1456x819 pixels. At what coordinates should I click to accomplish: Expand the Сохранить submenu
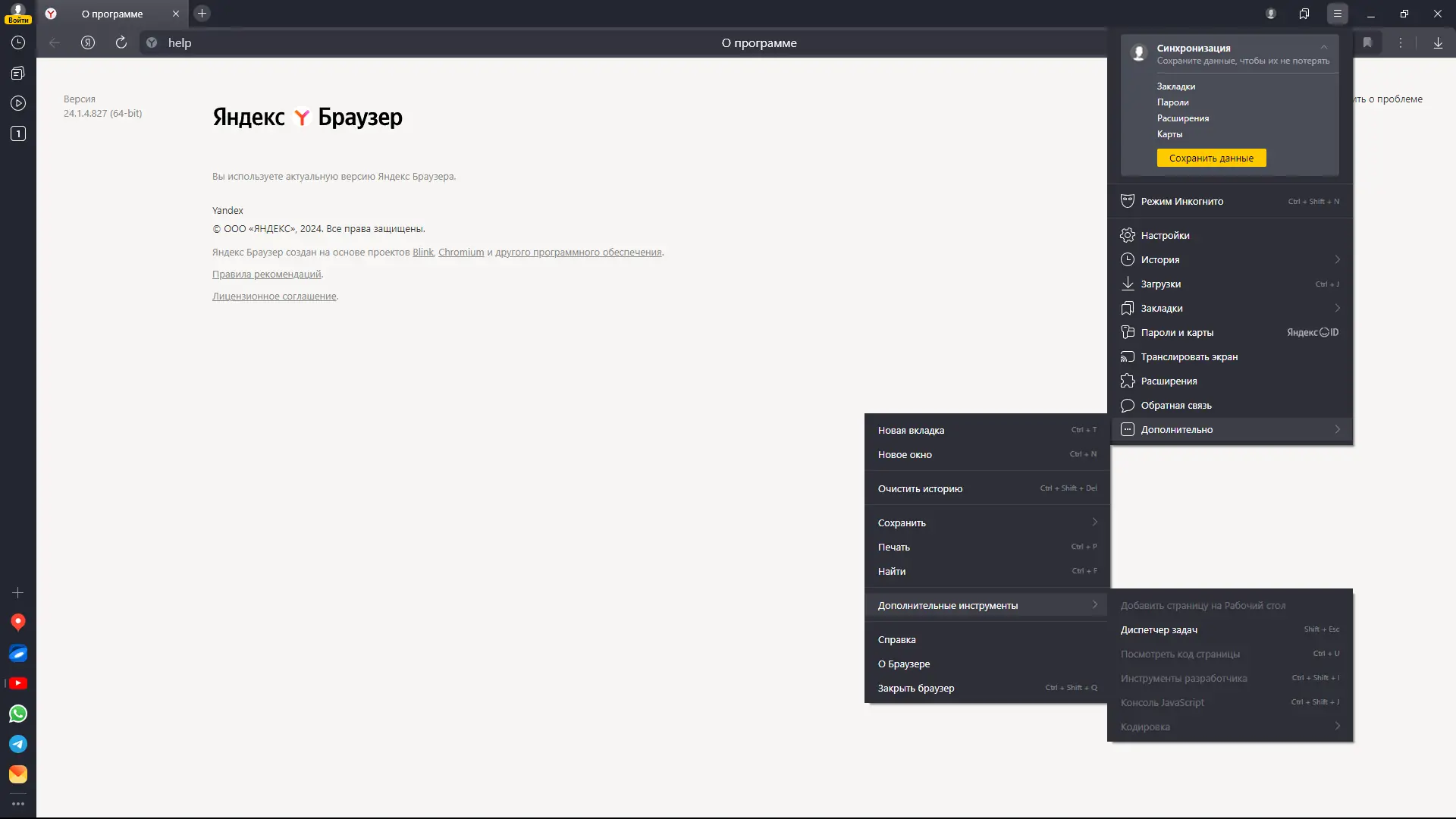pos(1094,522)
